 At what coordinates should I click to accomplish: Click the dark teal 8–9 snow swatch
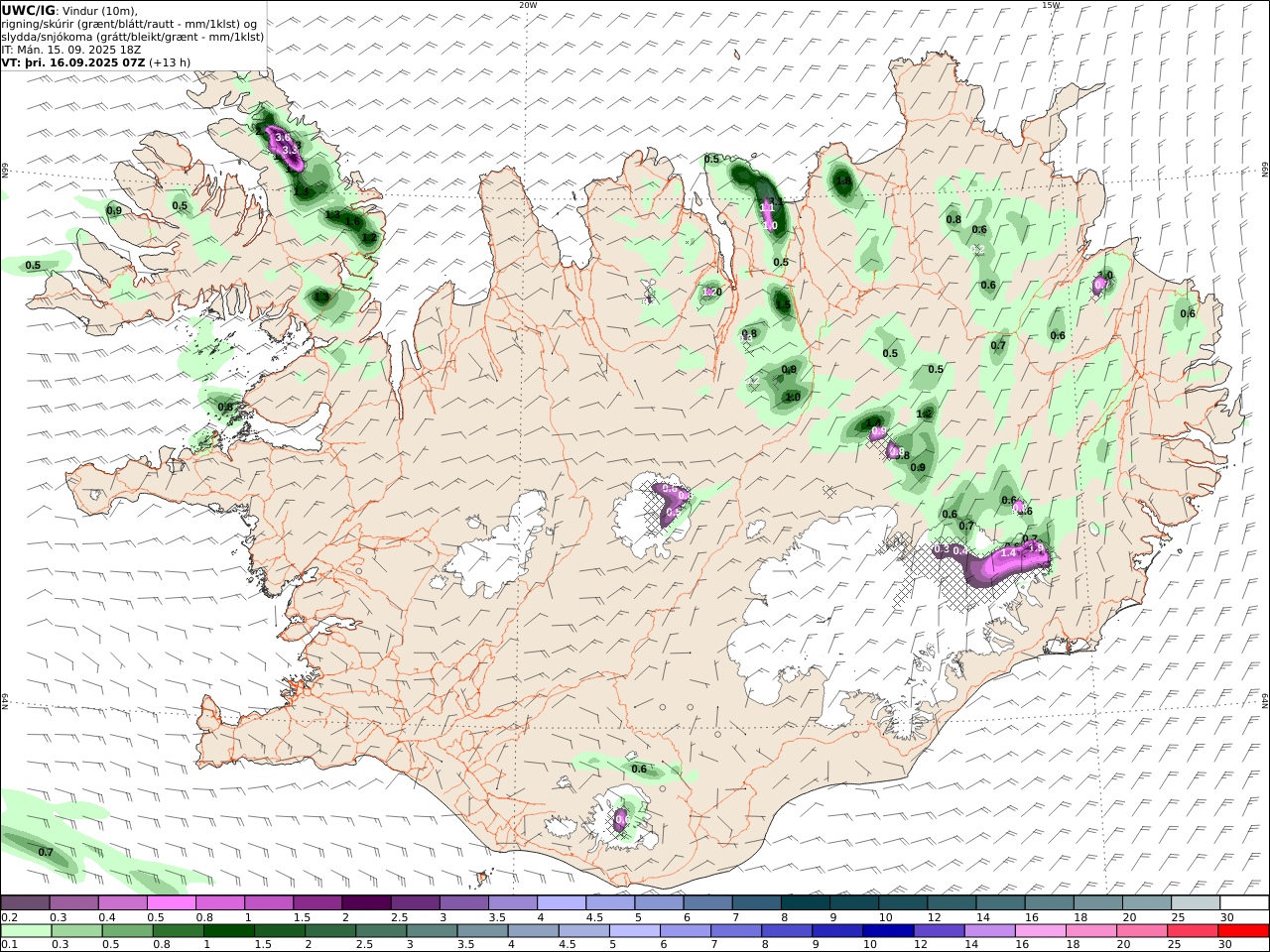(804, 903)
